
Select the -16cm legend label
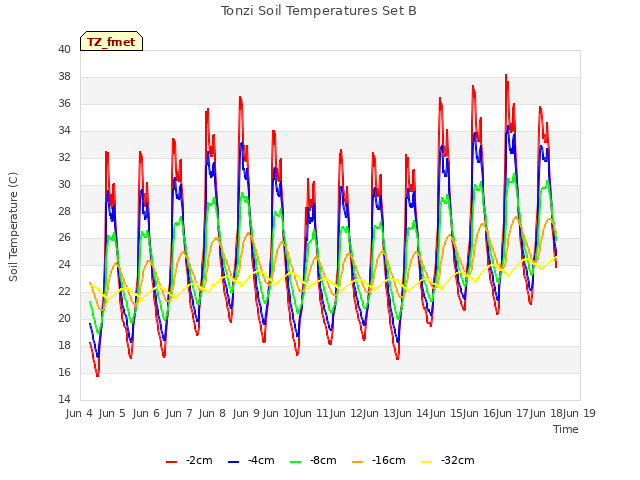pos(389,461)
